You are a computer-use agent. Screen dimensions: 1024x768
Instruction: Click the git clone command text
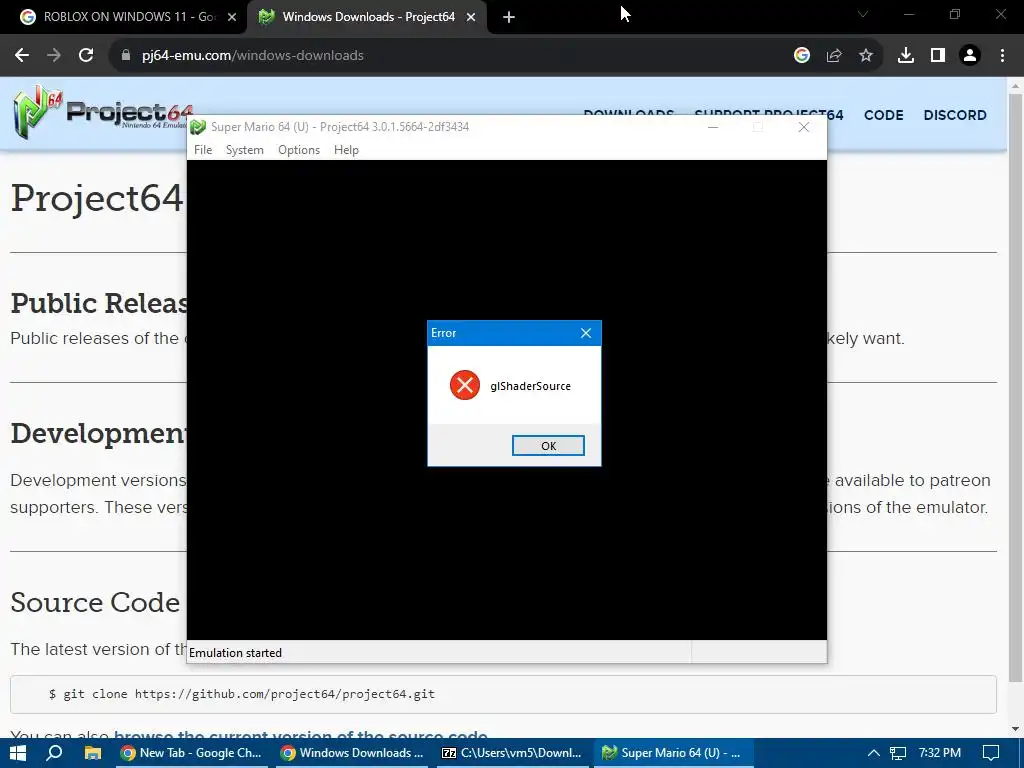coord(242,694)
